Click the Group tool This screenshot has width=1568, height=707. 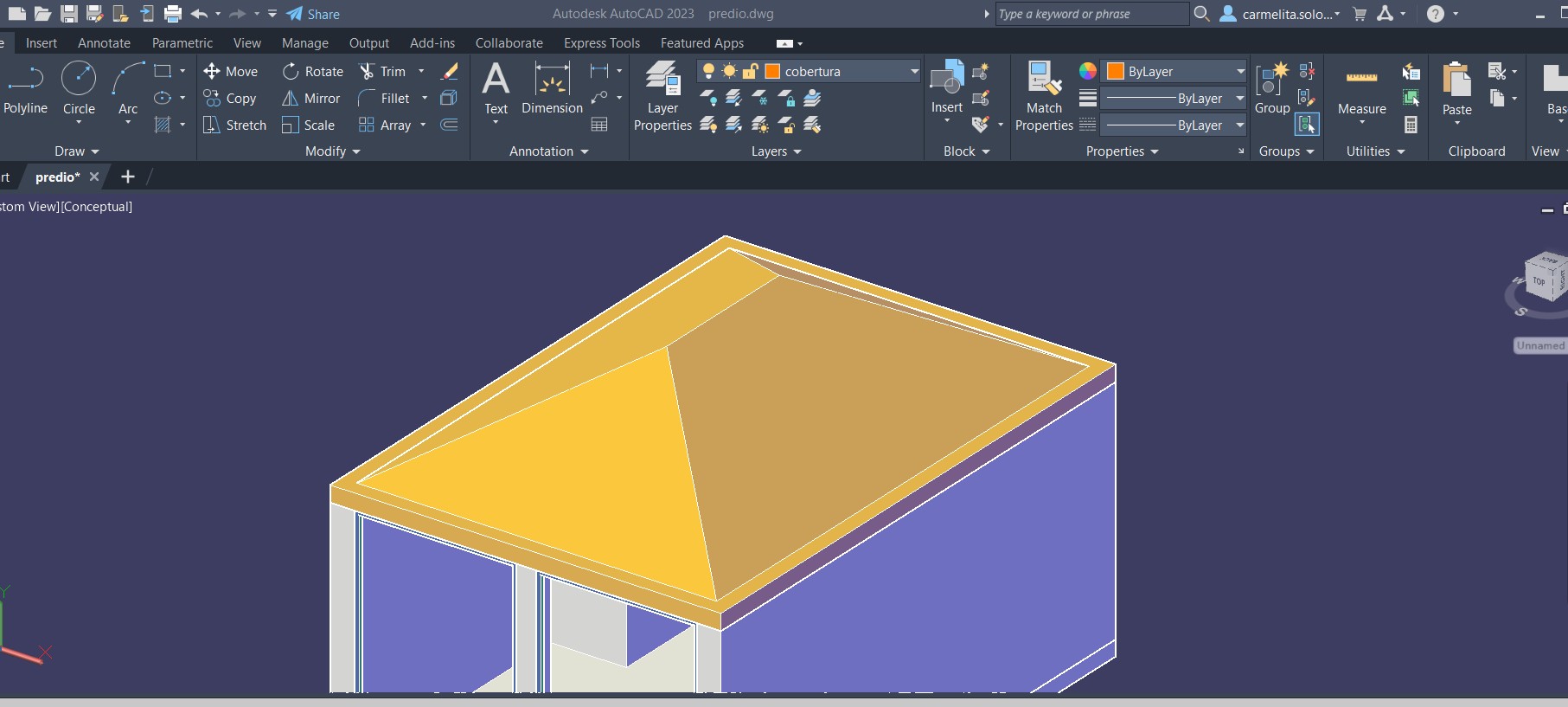[x=1271, y=89]
